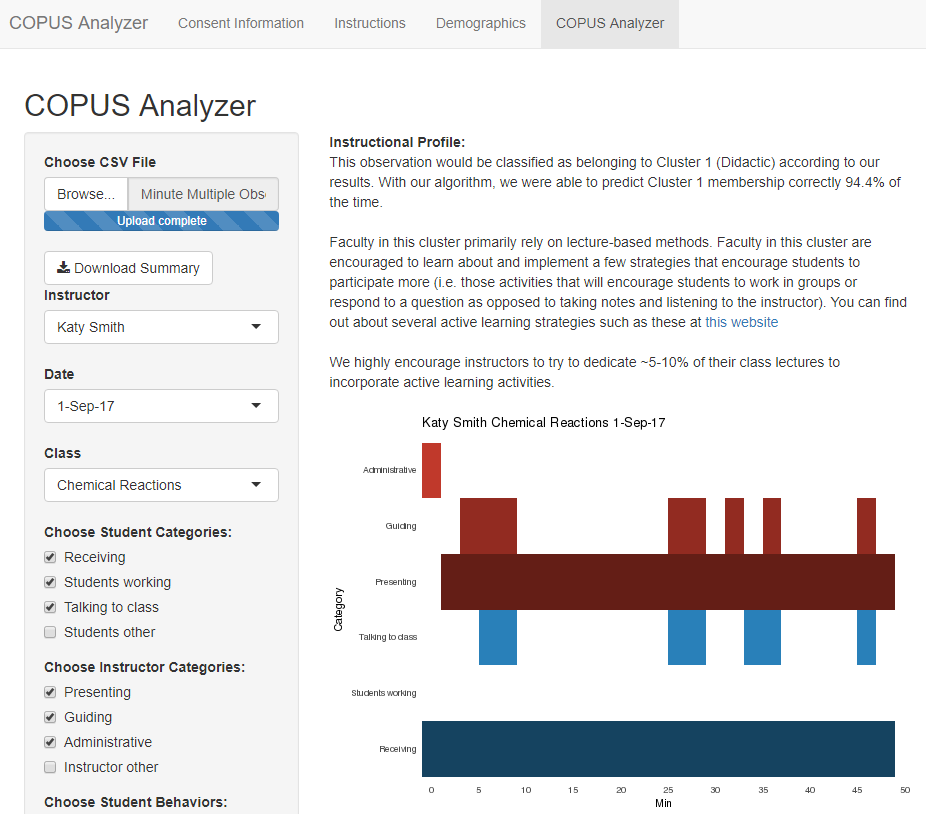
Task: Toggle the Guiding instructor checkbox
Action: [x=51, y=717]
